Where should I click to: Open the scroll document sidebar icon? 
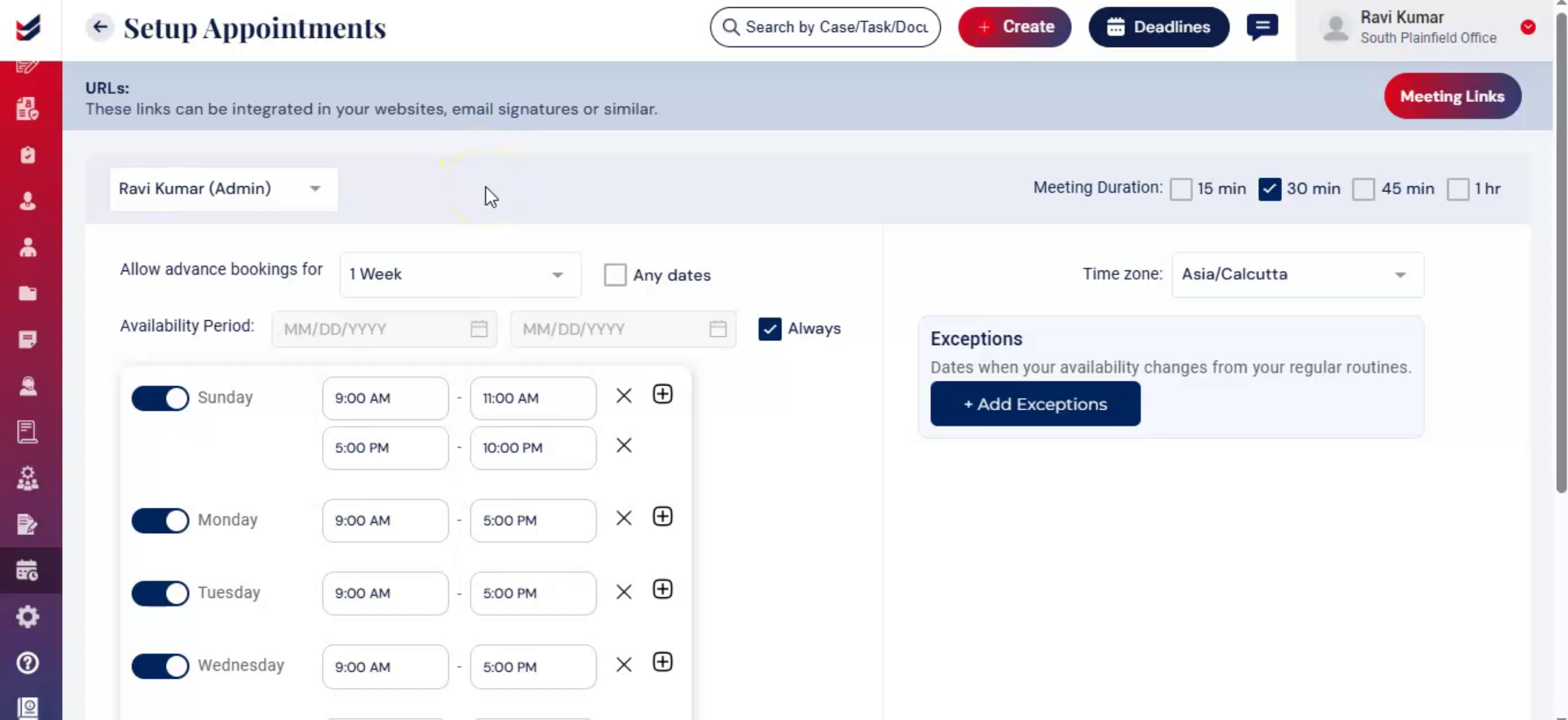point(27,432)
